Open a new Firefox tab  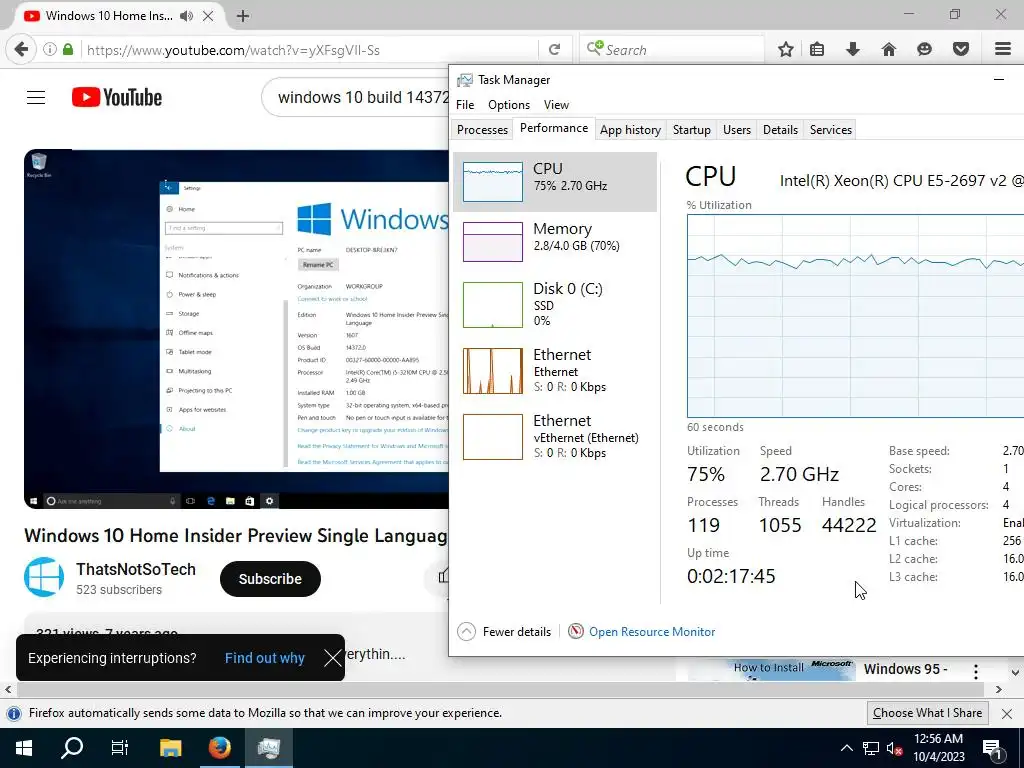pyautogui.click(x=243, y=16)
